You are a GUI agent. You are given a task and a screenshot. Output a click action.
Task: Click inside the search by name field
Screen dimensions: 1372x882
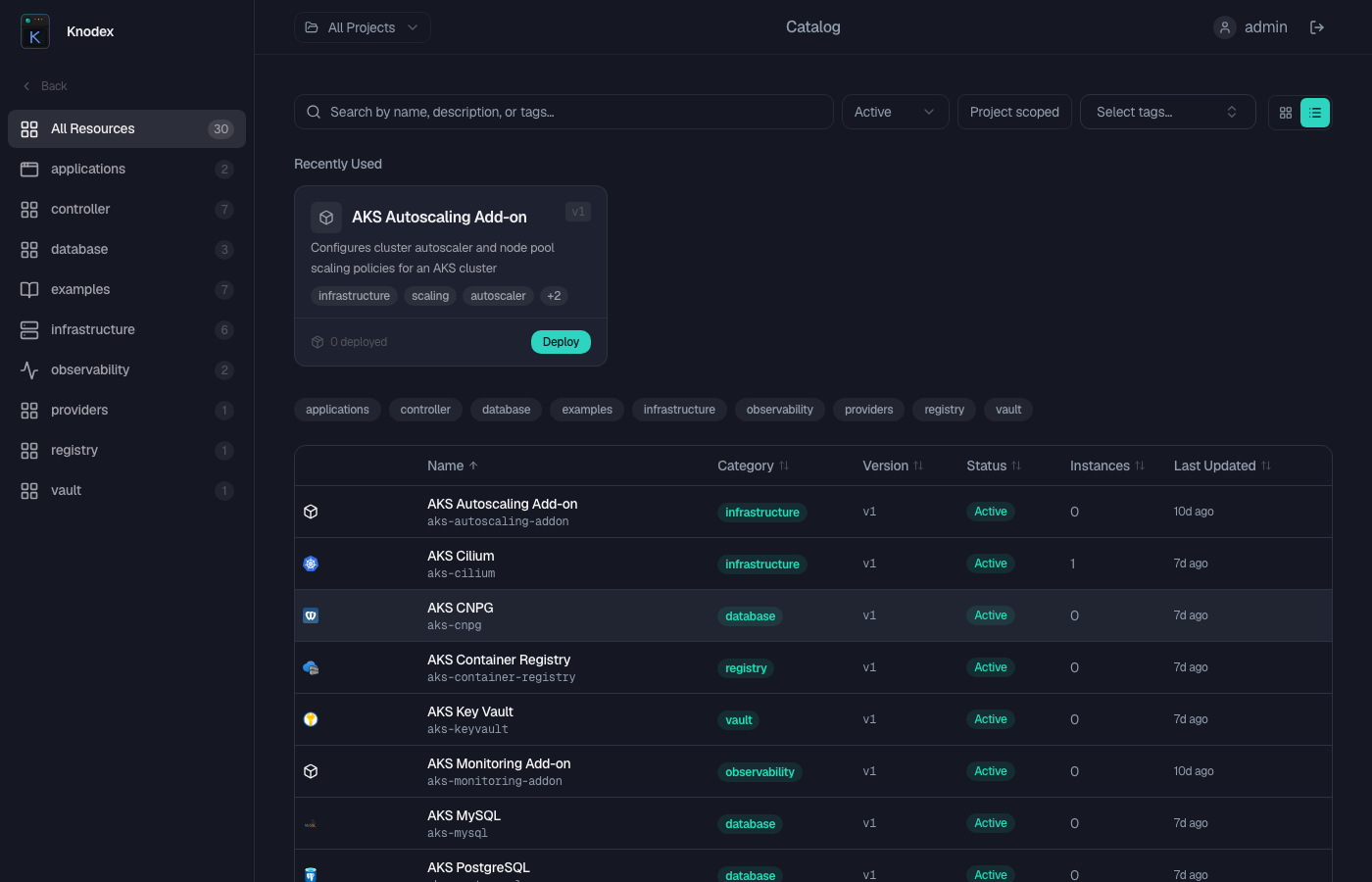pyautogui.click(x=563, y=112)
